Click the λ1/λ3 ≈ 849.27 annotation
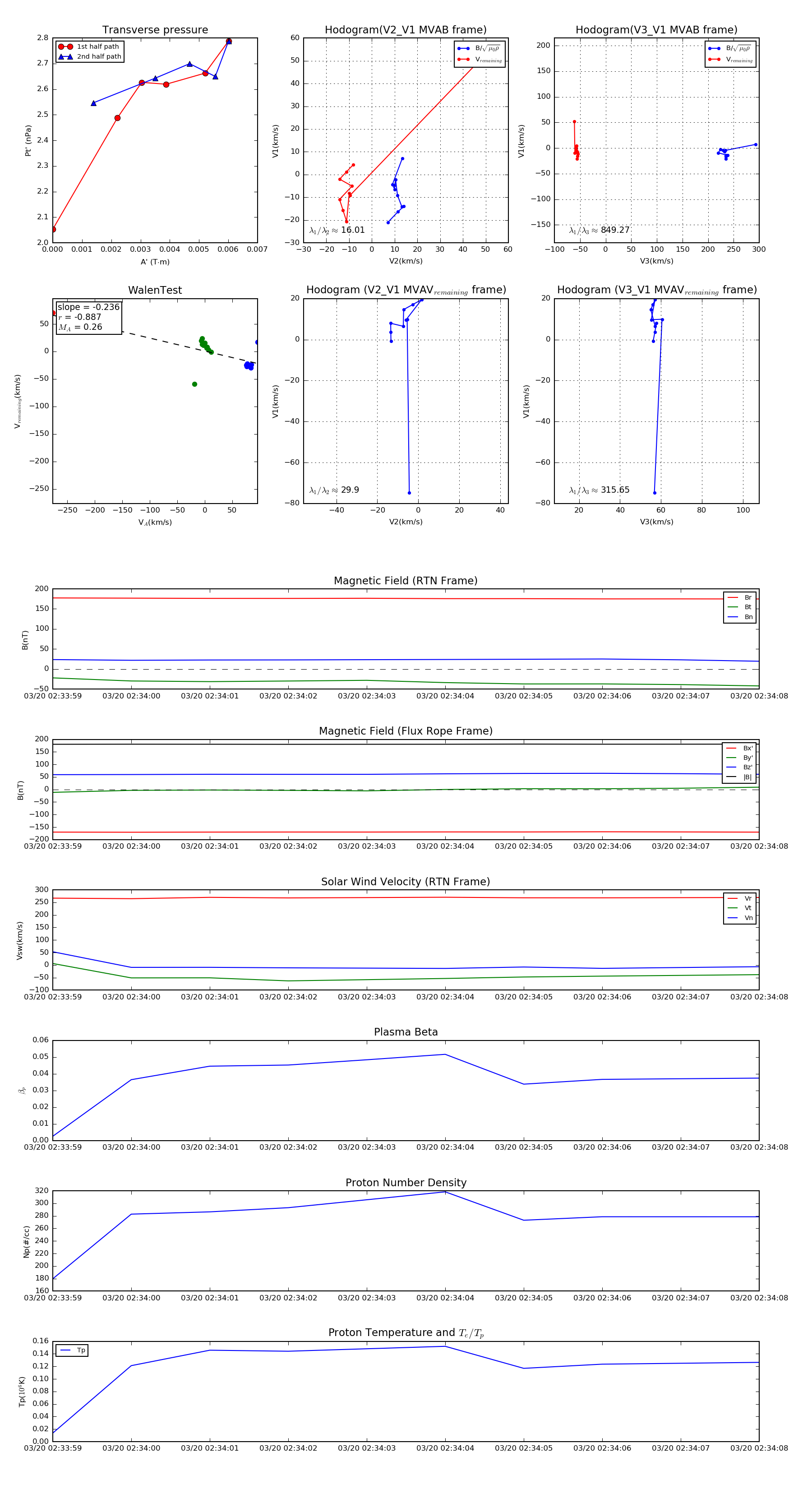 tap(600, 230)
